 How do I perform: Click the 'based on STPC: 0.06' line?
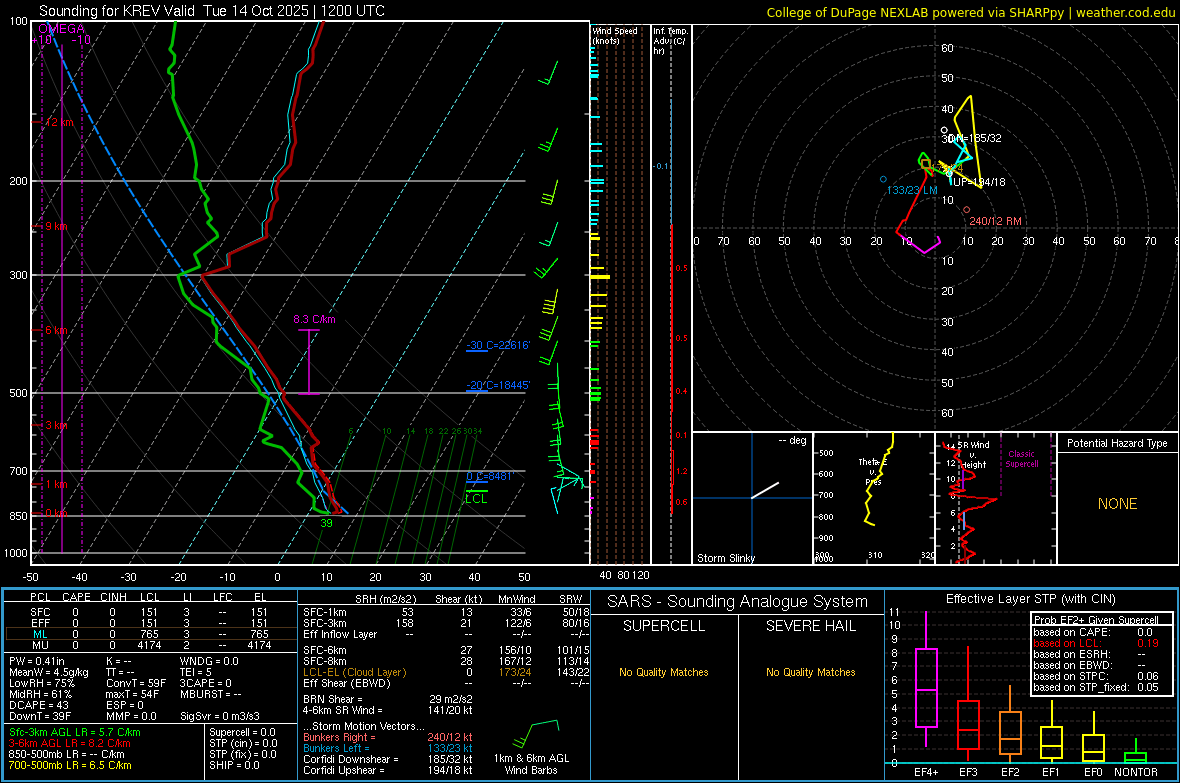pos(1096,676)
